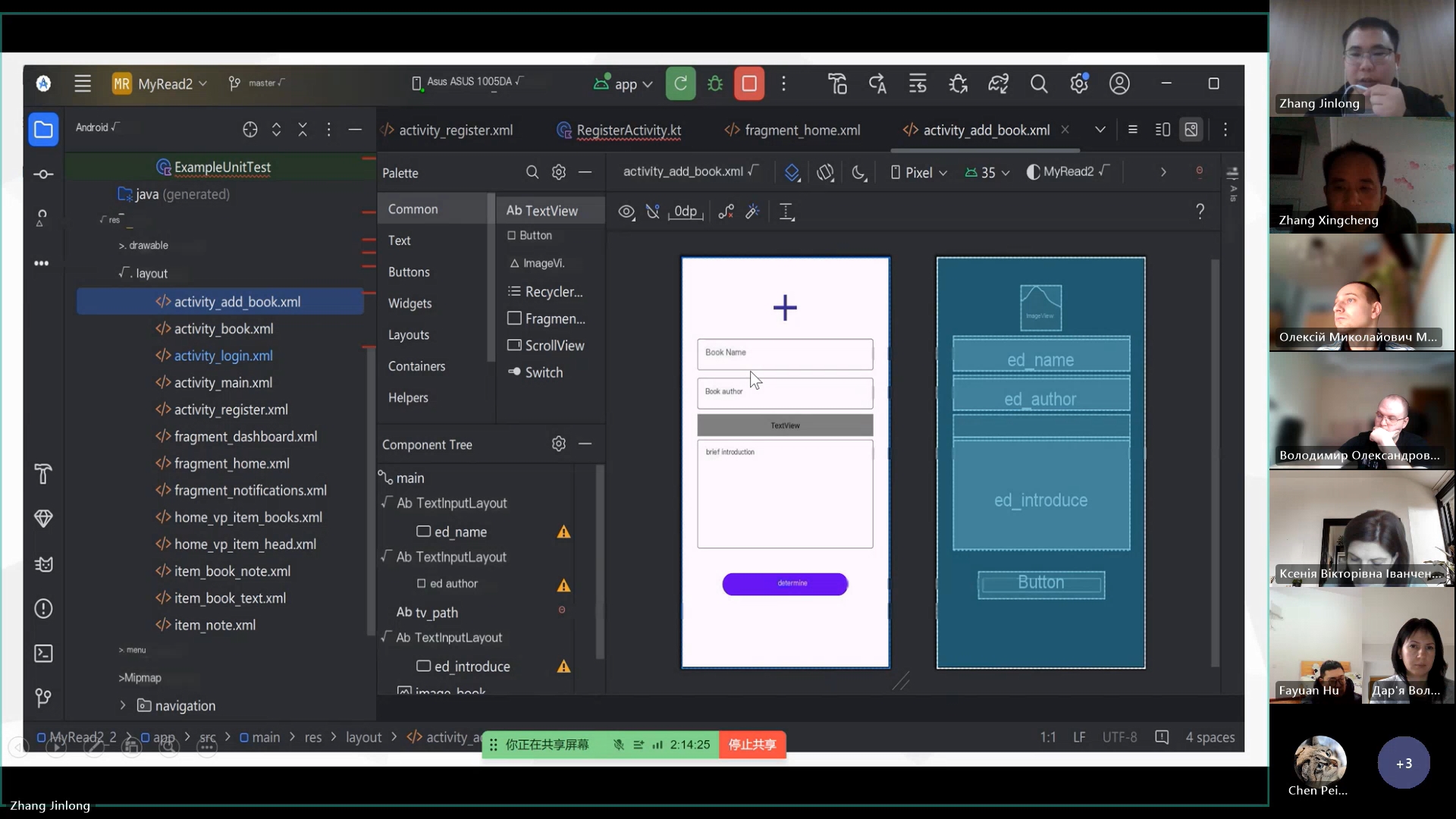Click the Debug app bug icon
The image size is (1456, 819).
point(714,84)
